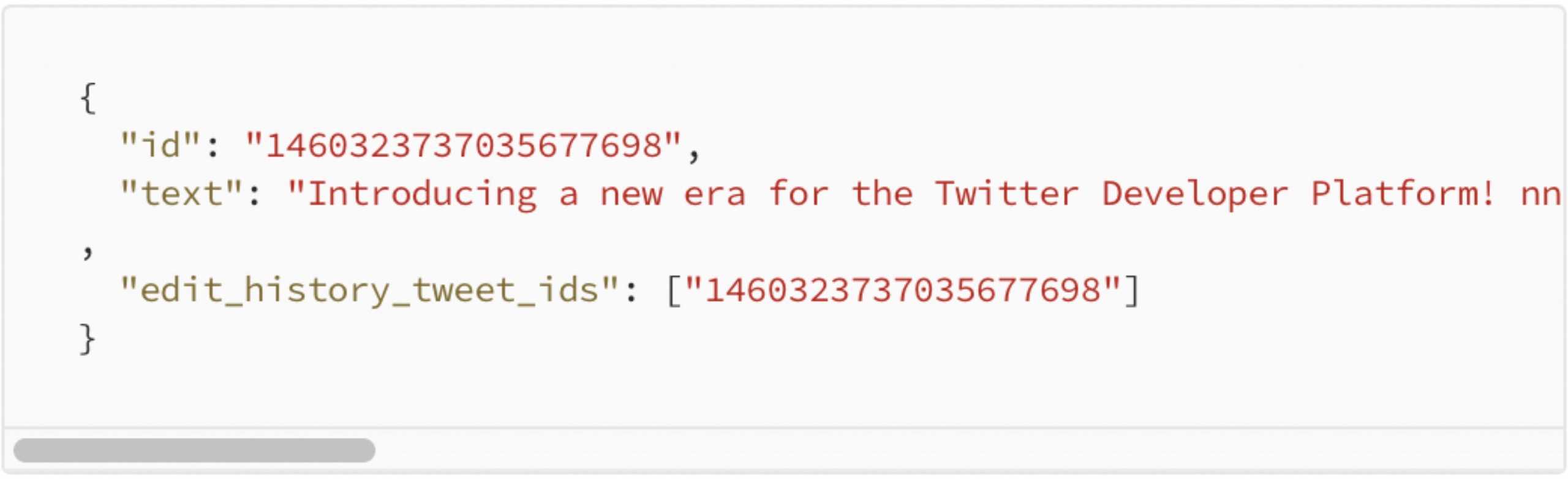Screen dimensions: 1568x479
Task: Click the word "Platform!" in the text value
Action: [1403, 194]
